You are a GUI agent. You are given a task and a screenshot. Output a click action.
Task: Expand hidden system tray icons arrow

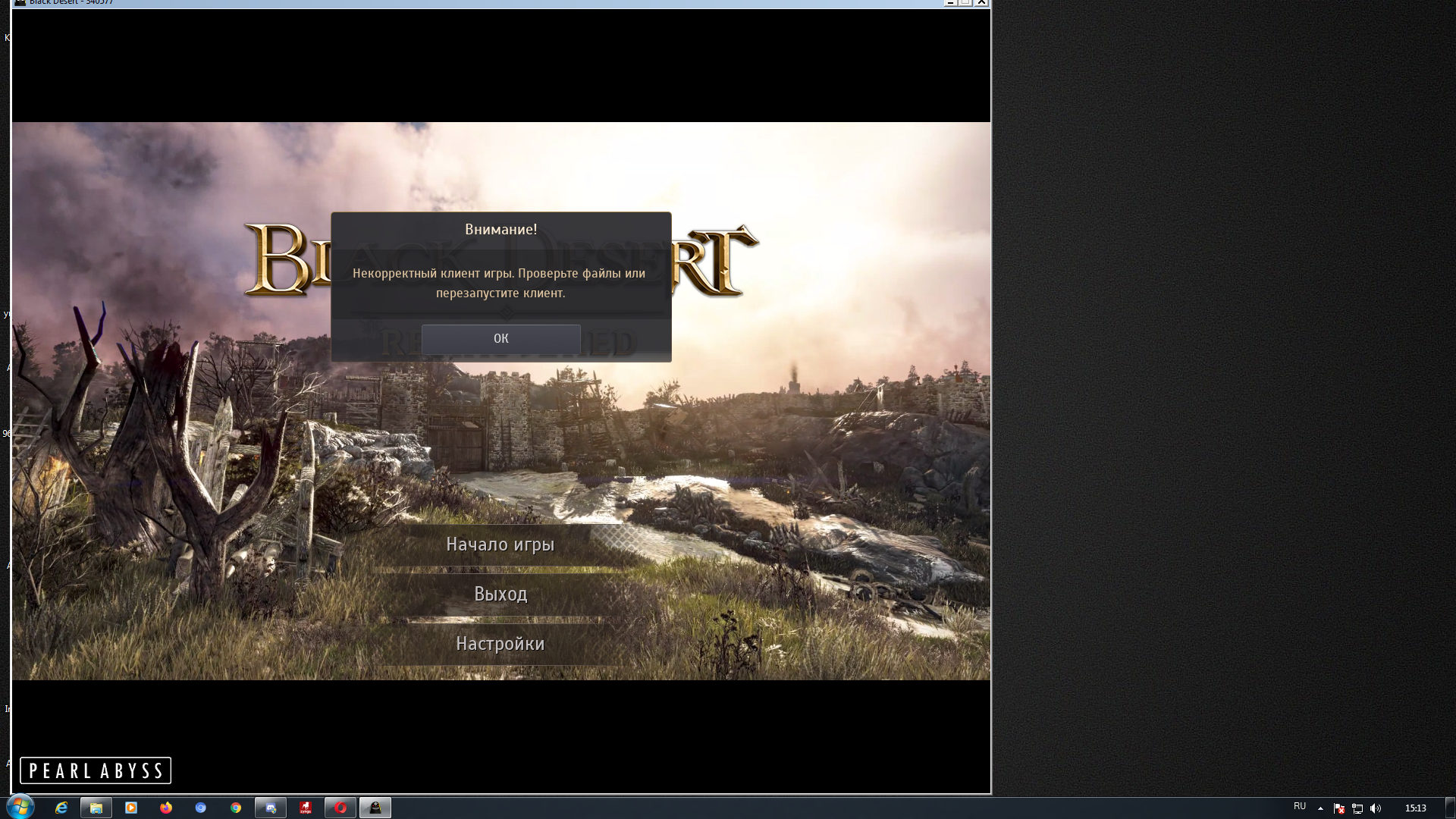1320,808
